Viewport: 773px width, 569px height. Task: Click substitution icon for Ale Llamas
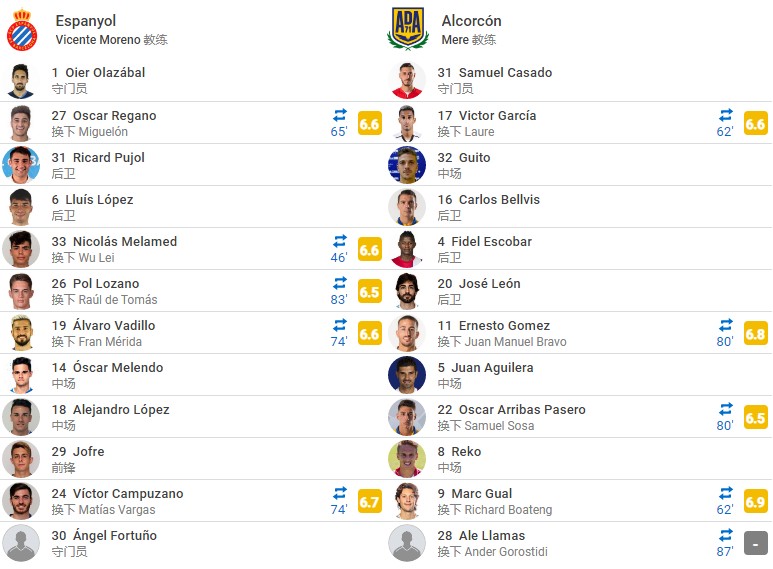(726, 535)
